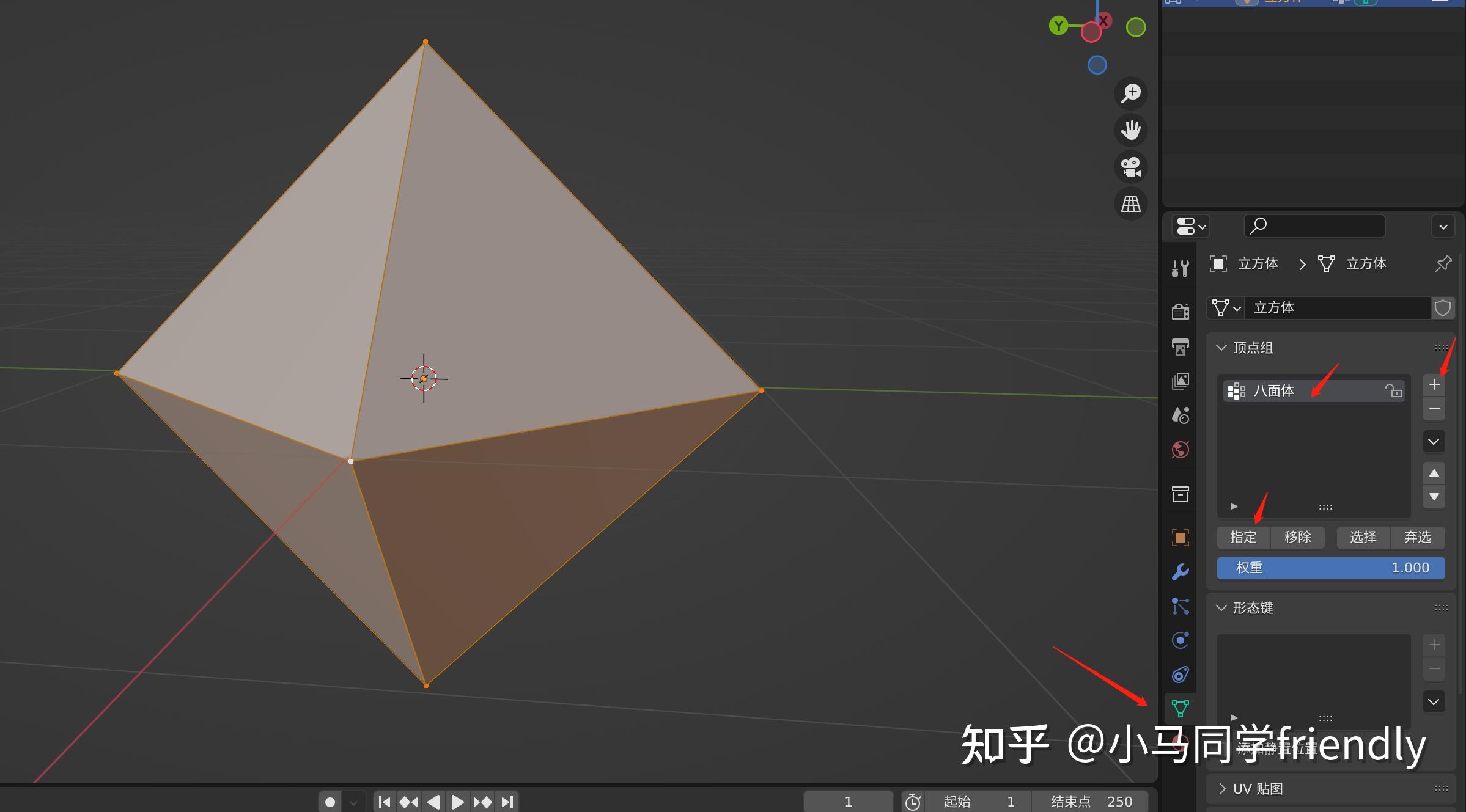Click the 权重 weight slider
1466x812 pixels.
tap(1330, 568)
